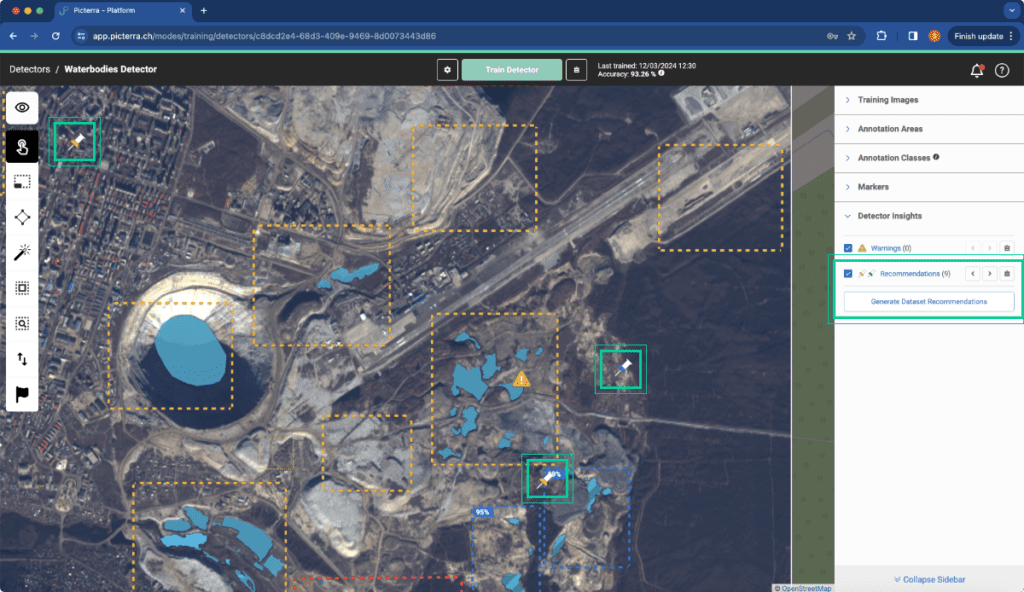Screen dimensions: 1024x592
Task: Select the rectangle annotation area tool
Action: coord(22,182)
